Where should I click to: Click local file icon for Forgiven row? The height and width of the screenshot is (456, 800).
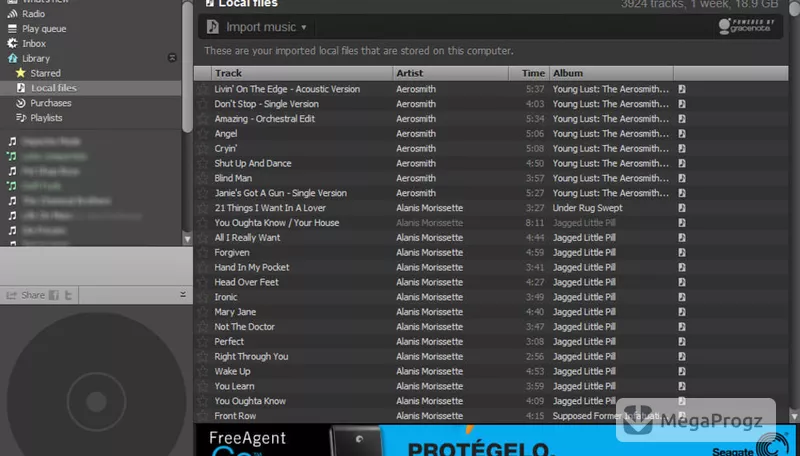(682, 252)
